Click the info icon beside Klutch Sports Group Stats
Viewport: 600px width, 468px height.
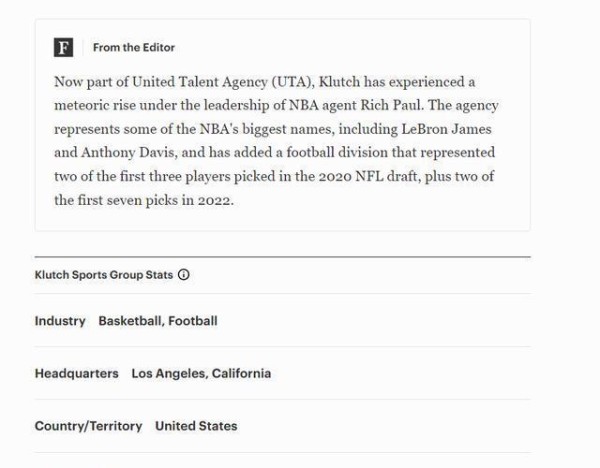point(184,275)
